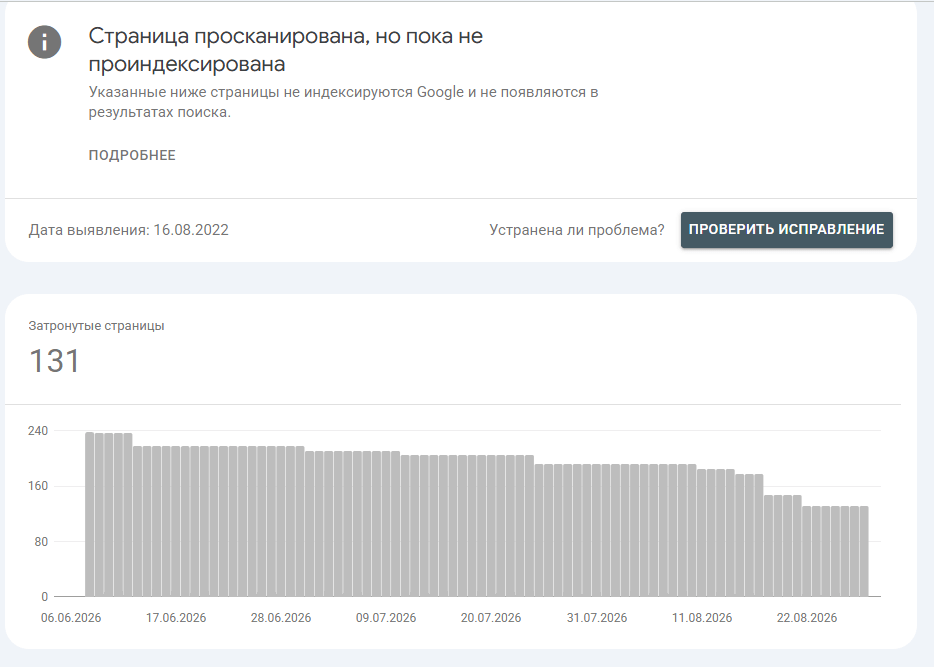This screenshot has width=934, height=667.
Task: Click the x-axis date 09.07.2026
Action: pyautogui.click(x=386, y=618)
